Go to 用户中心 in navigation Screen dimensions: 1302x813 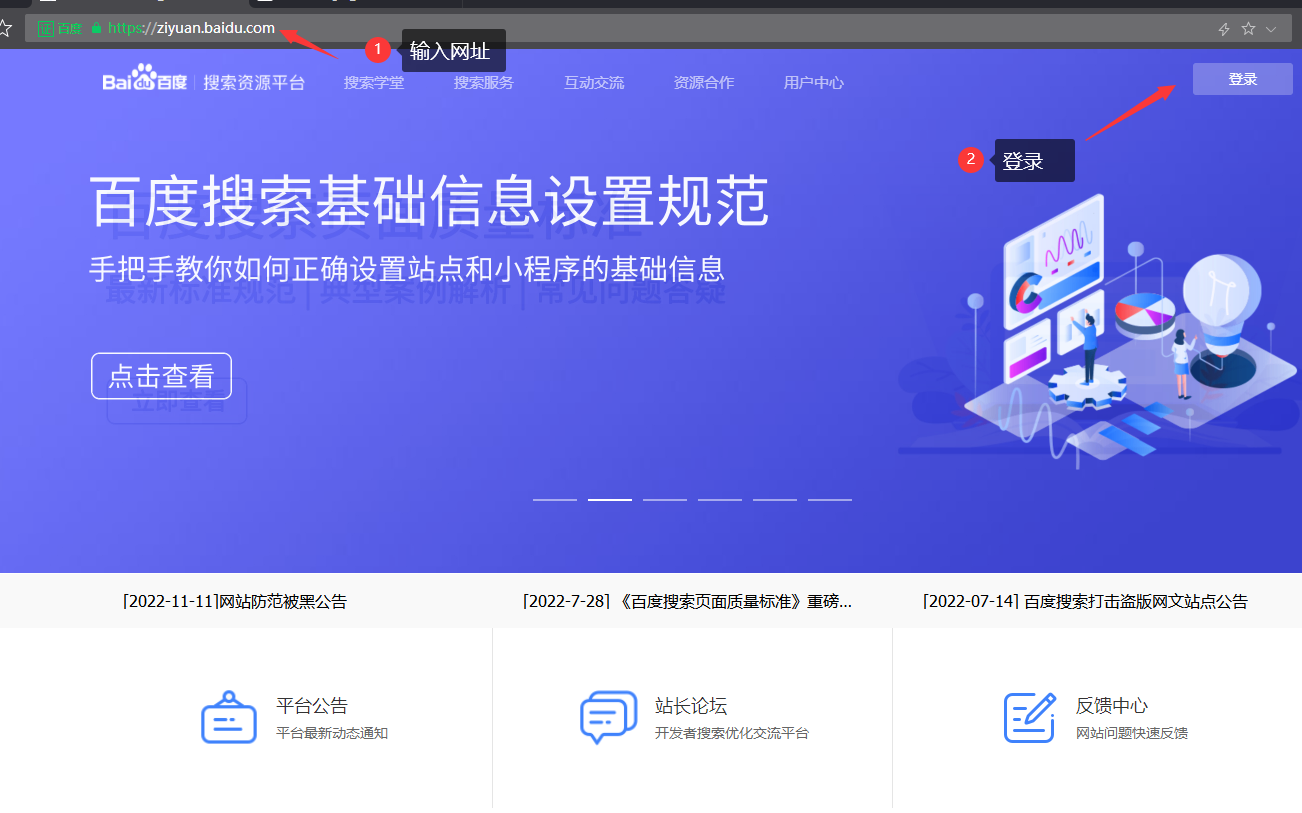tap(814, 83)
